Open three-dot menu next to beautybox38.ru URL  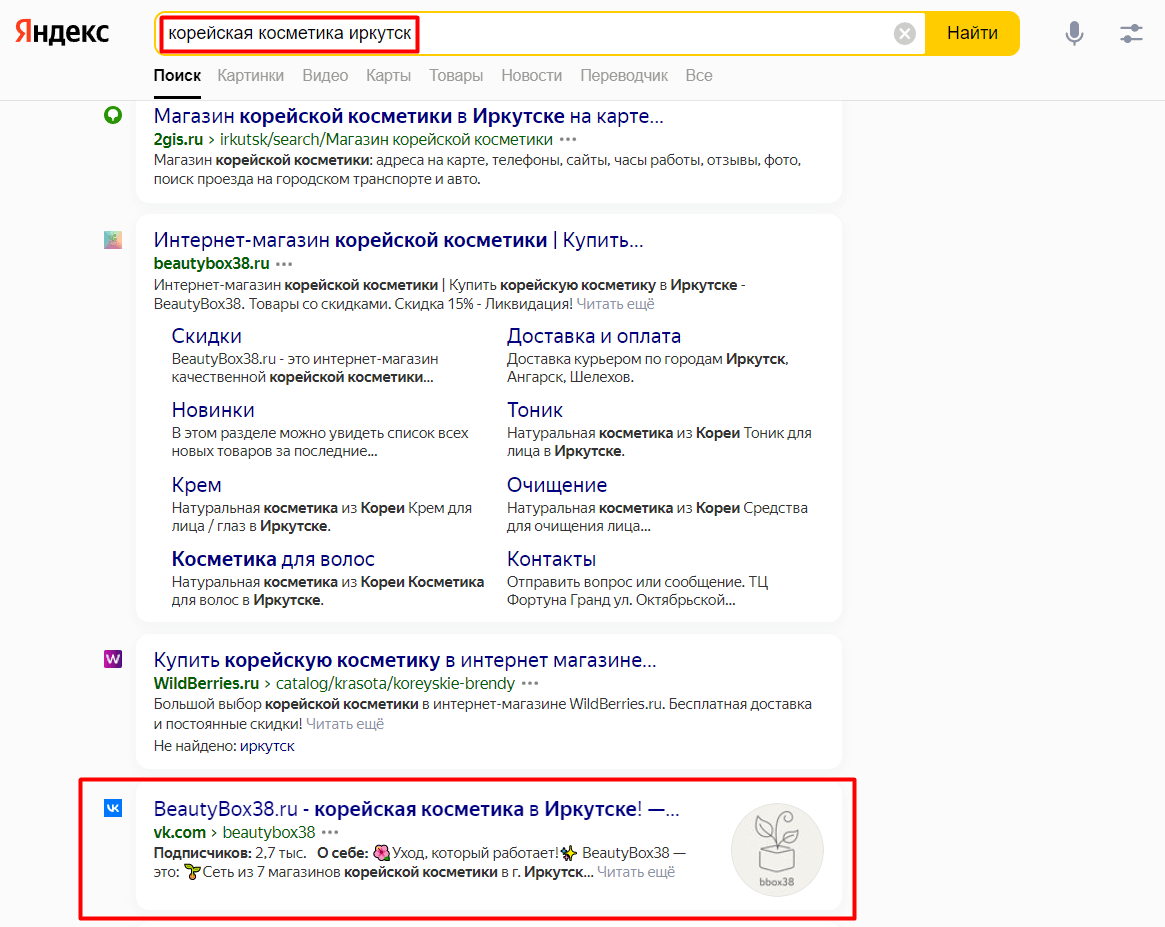tap(284, 264)
